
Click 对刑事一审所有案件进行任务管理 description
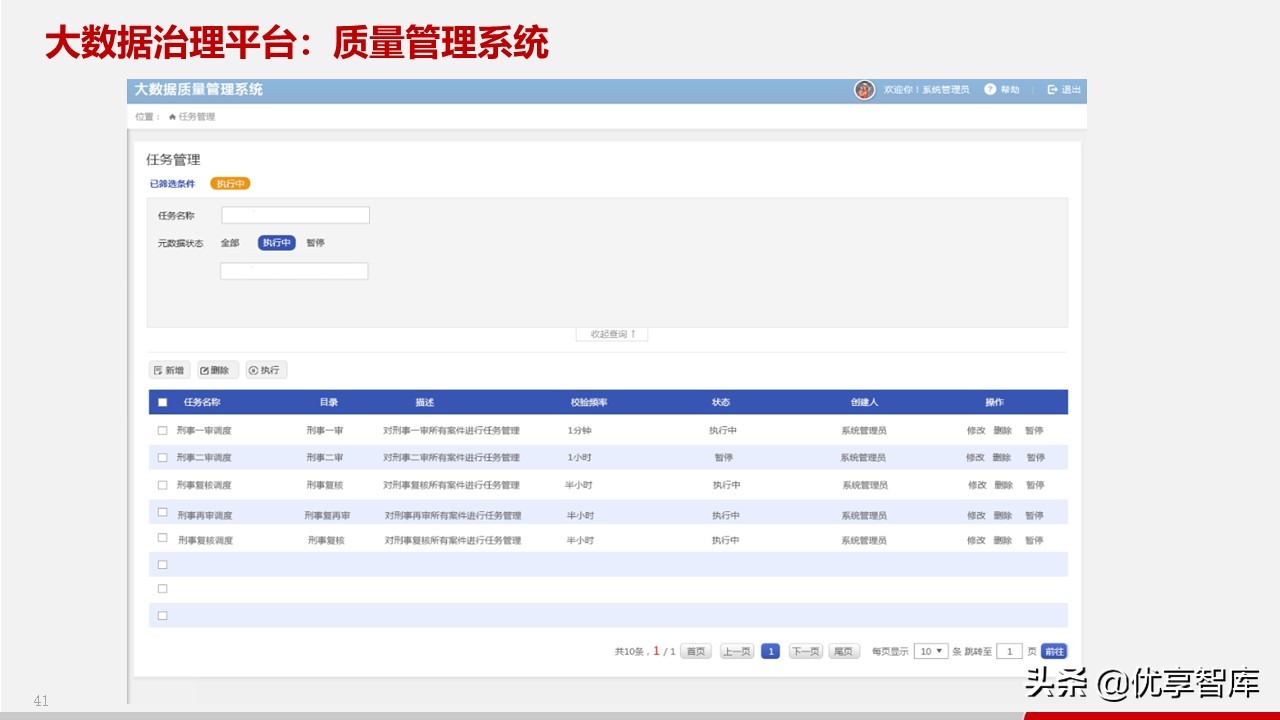click(451, 431)
